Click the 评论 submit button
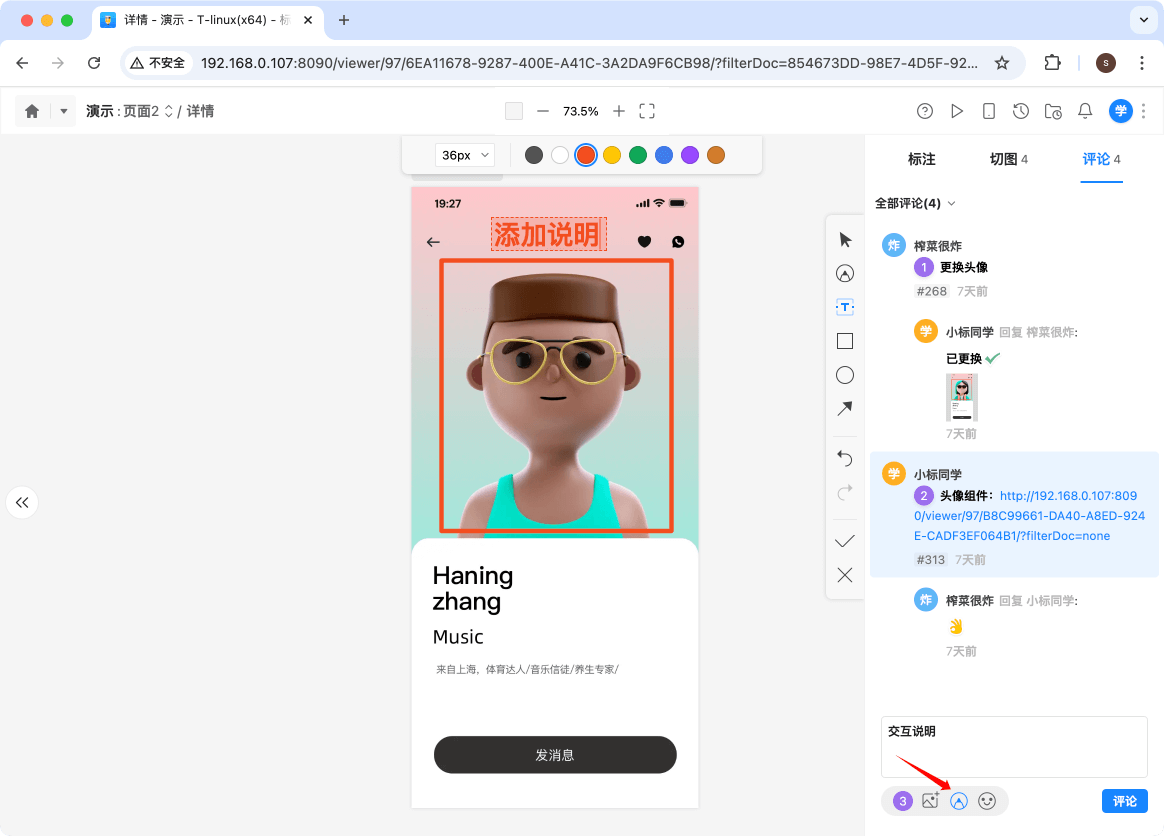This screenshot has width=1164, height=836. tap(1124, 801)
